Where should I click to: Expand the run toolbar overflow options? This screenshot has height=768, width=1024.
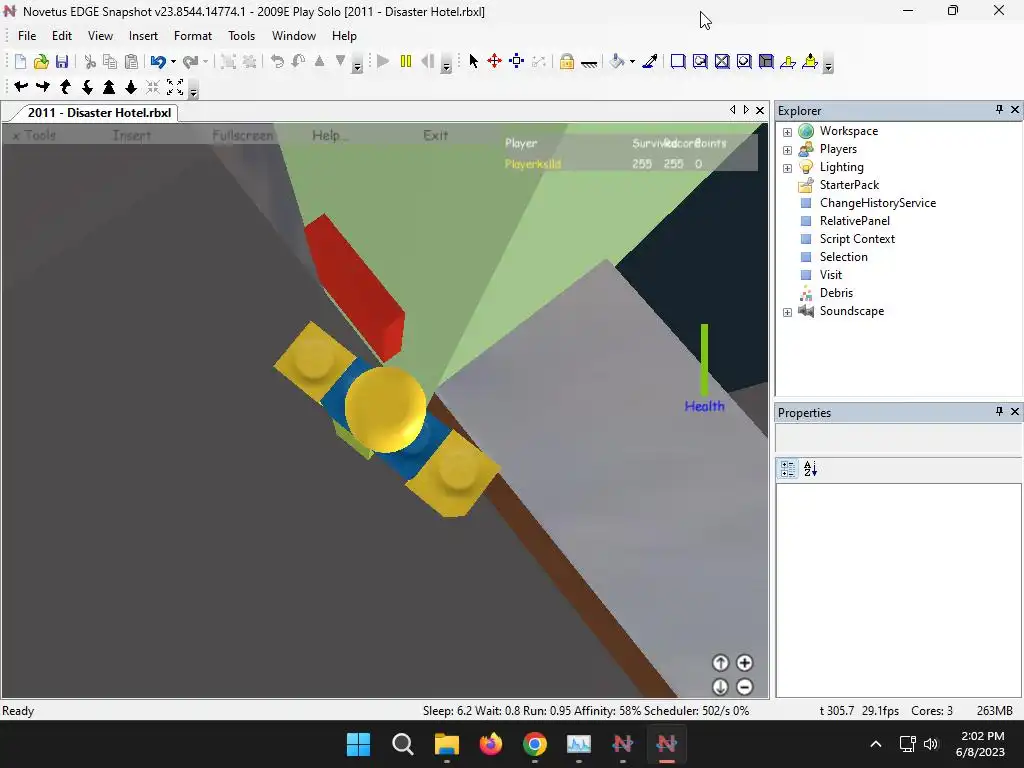(446, 65)
